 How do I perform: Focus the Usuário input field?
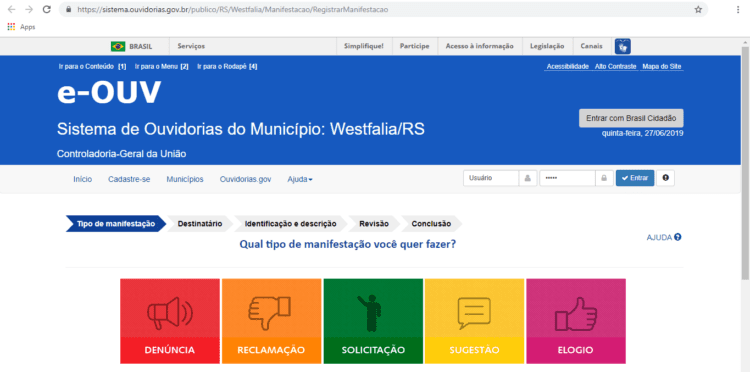click(x=491, y=178)
